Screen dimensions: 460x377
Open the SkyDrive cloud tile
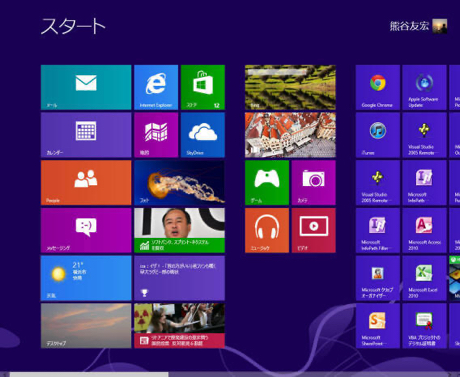point(203,135)
